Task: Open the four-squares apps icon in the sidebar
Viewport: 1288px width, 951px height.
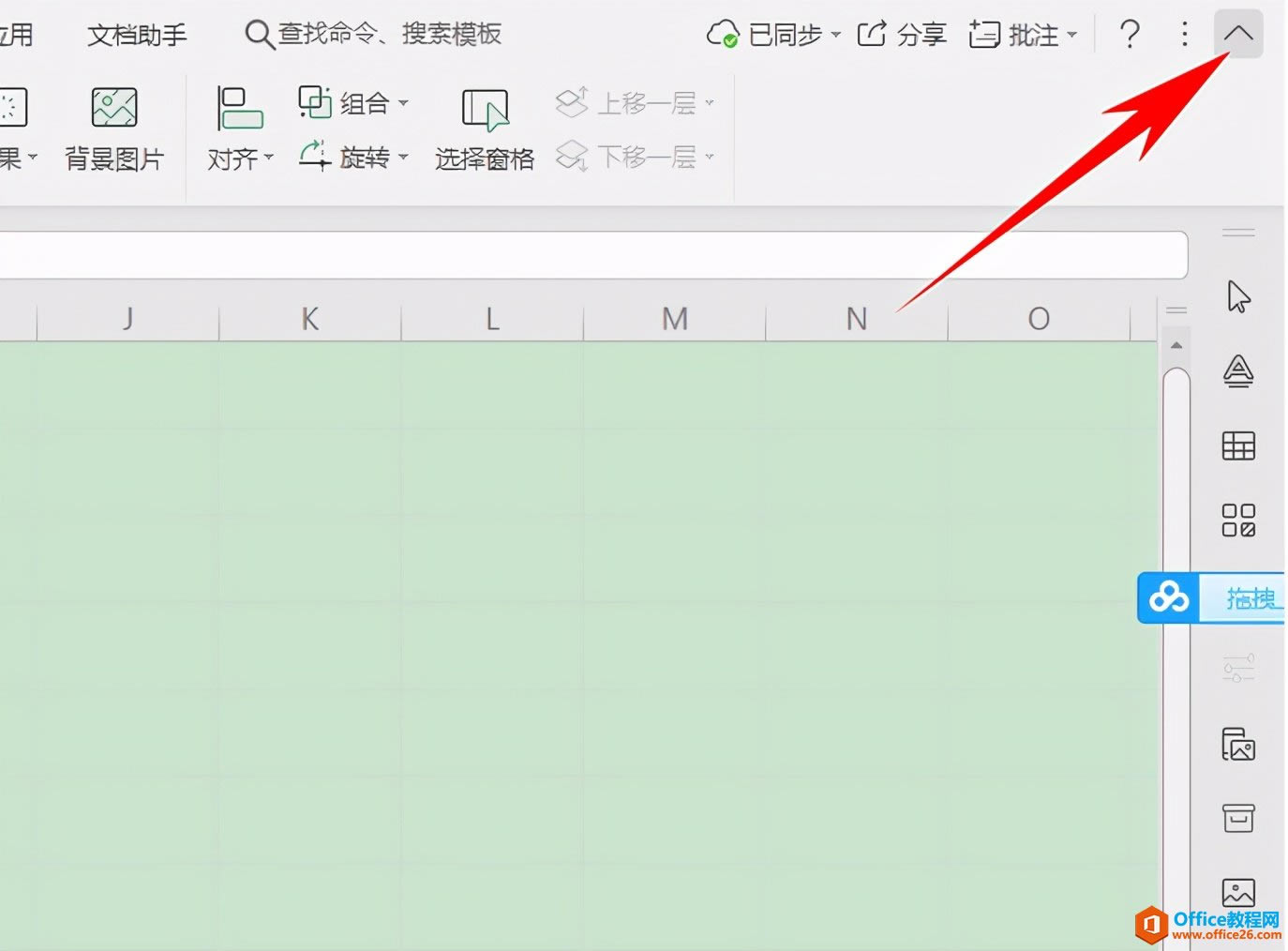Action: tap(1238, 520)
